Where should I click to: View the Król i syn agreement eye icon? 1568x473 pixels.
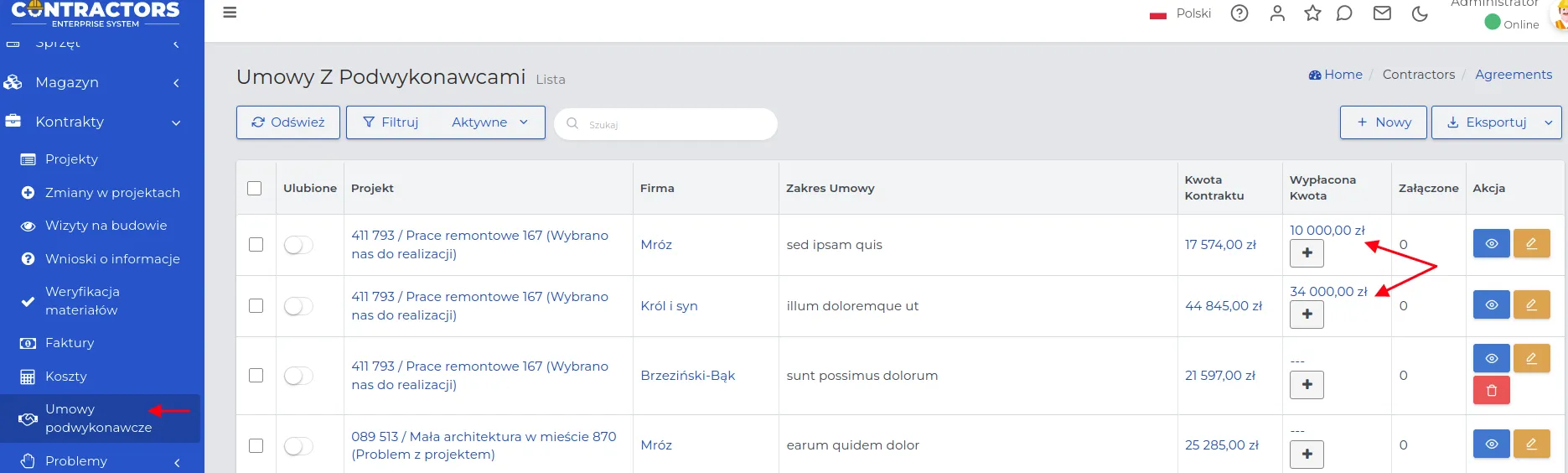[1492, 305]
